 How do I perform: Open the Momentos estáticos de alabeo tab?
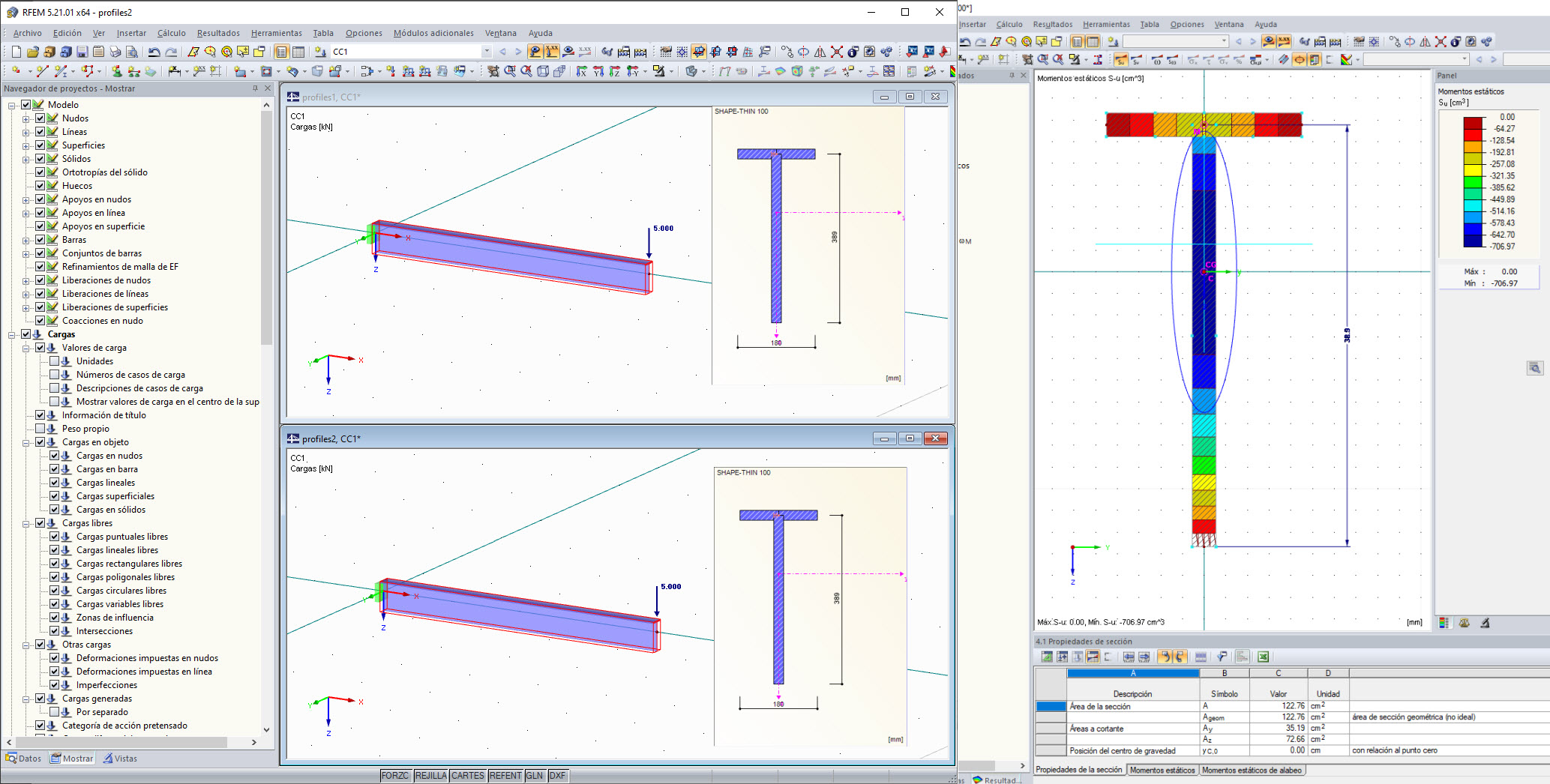pyautogui.click(x=1252, y=770)
